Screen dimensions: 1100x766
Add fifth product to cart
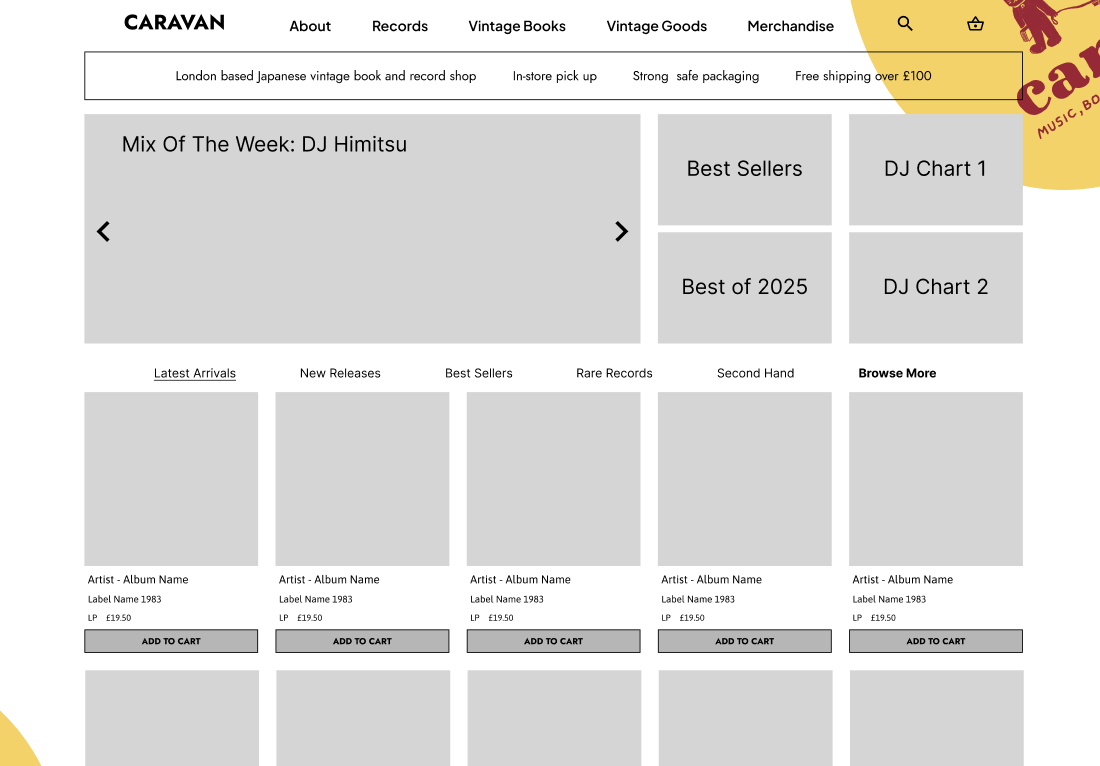click(936, 641)
